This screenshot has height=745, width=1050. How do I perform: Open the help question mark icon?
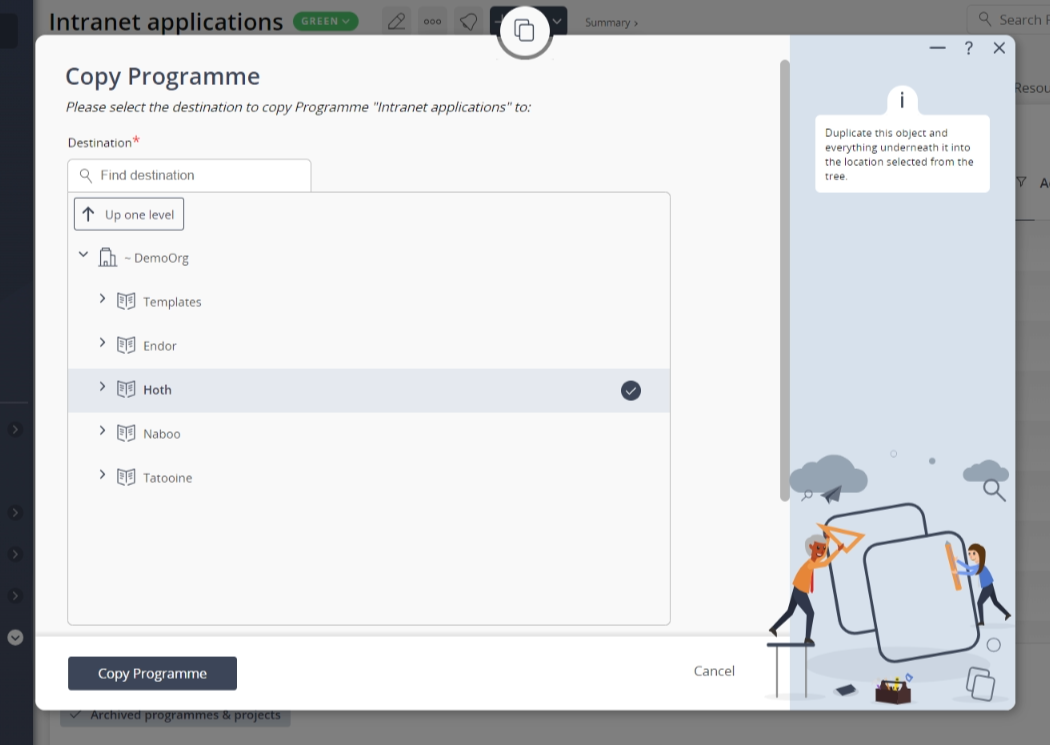click(x=968, y=48)
